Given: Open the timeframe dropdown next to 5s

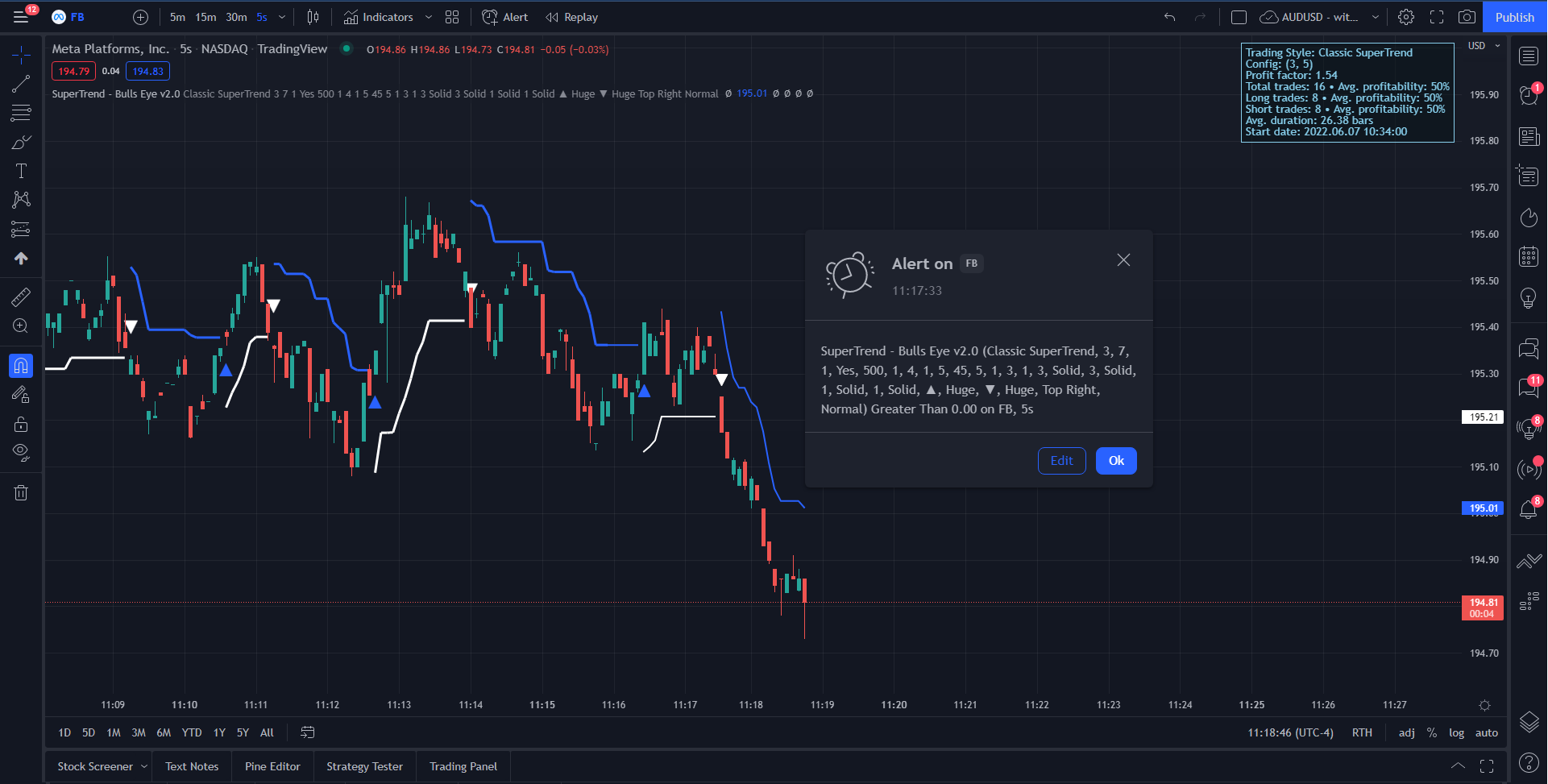Looking at the screenshot, I should pyautogui.click(x=280, y=16).
